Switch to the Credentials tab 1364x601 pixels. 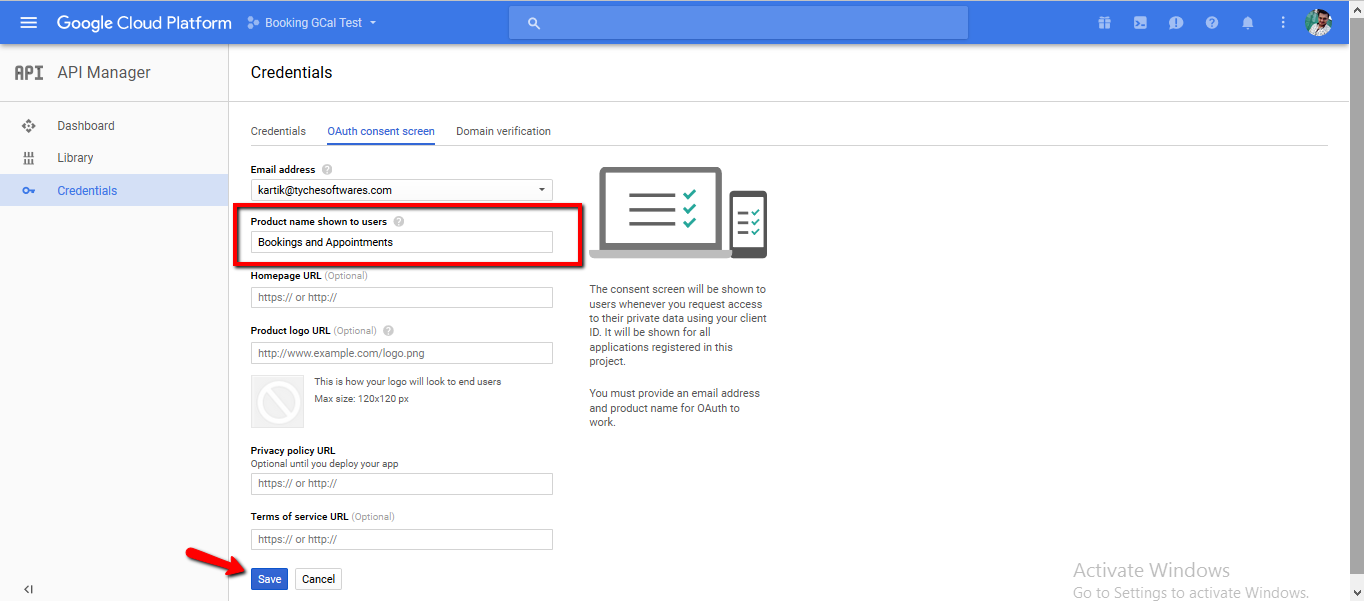coord(278,131)
